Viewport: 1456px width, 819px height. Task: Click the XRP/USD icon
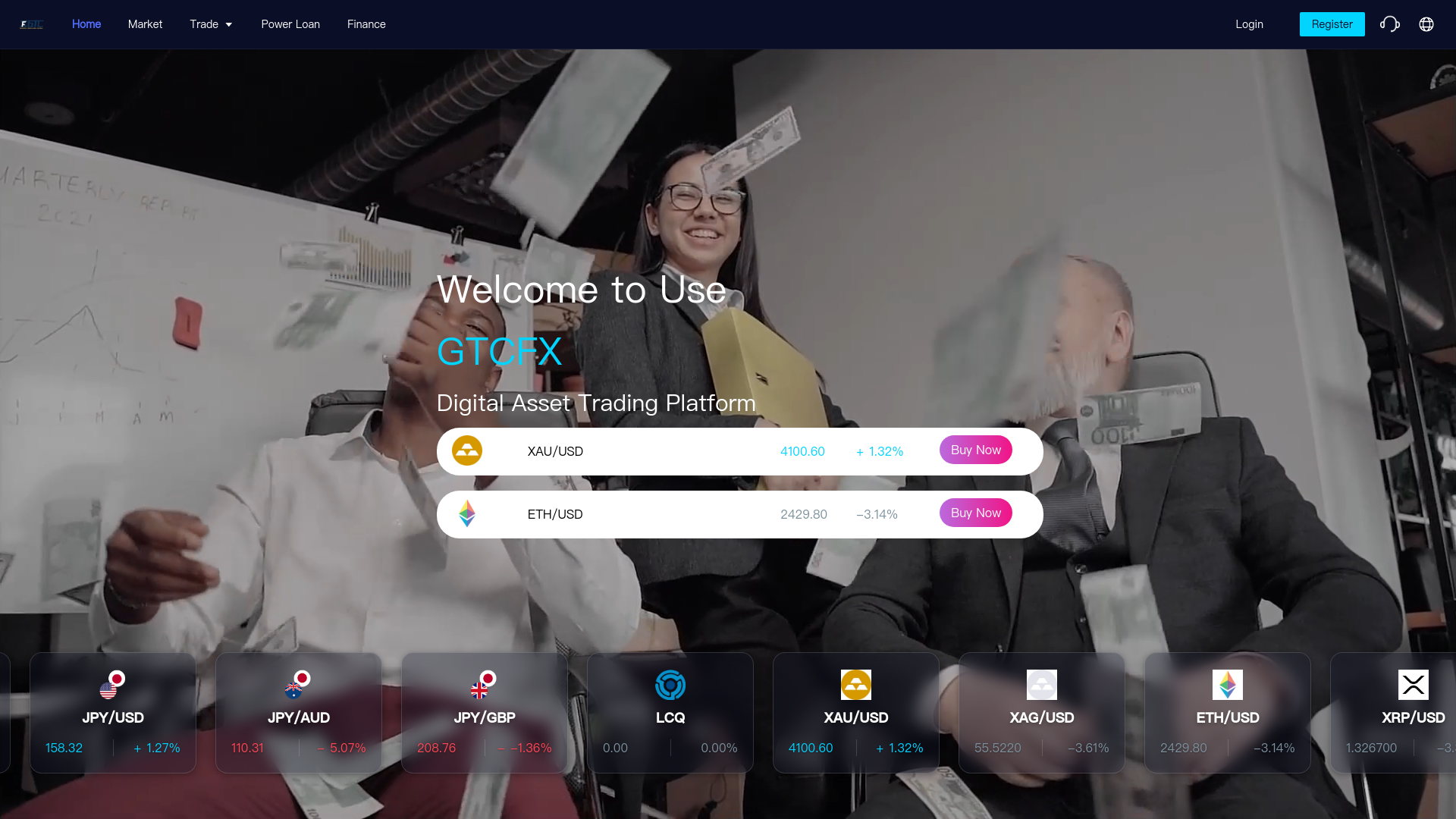pyautogui.click(x=1414, y=685)
